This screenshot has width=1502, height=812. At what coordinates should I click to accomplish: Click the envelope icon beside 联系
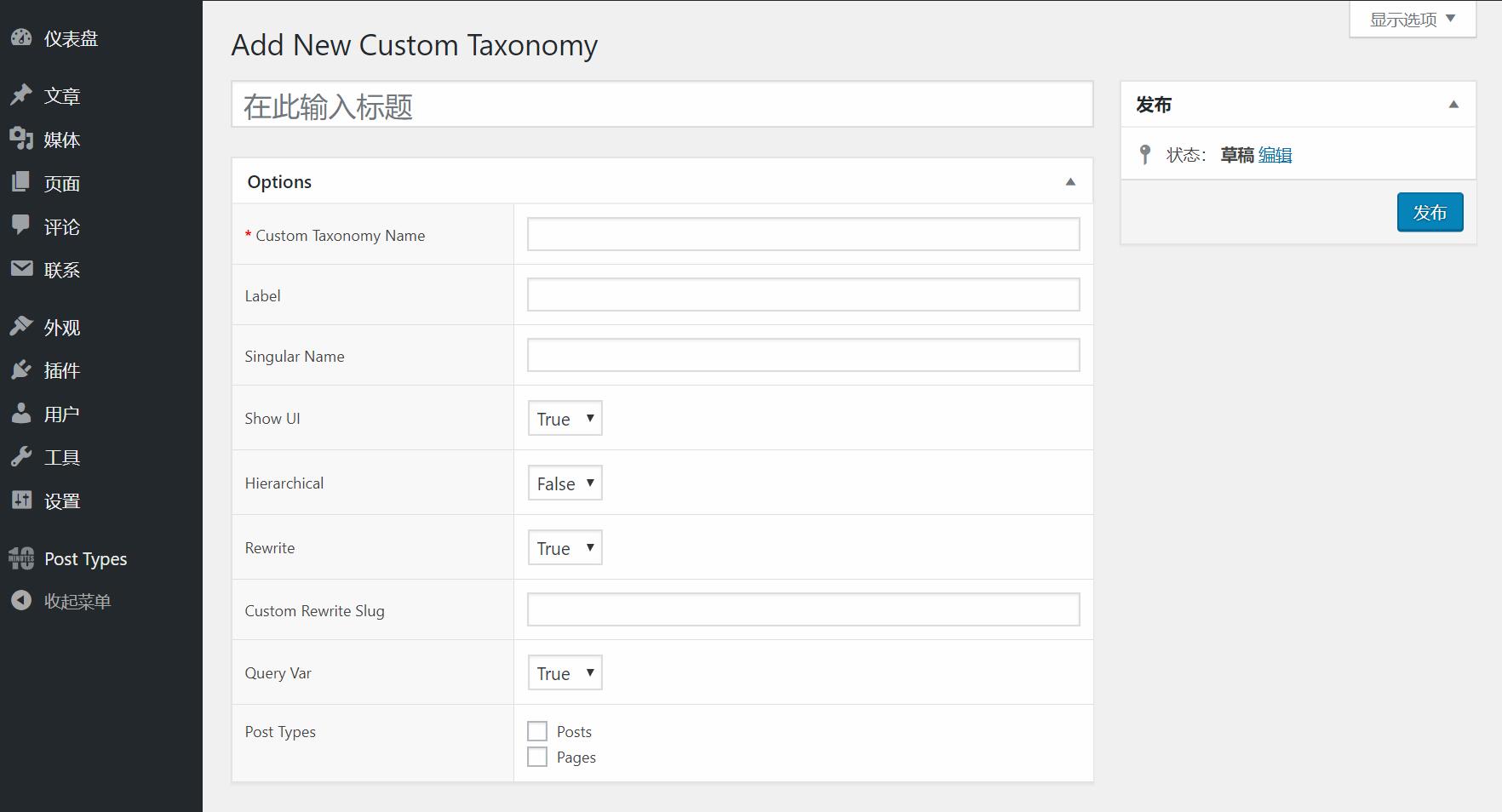pos(21,269)
